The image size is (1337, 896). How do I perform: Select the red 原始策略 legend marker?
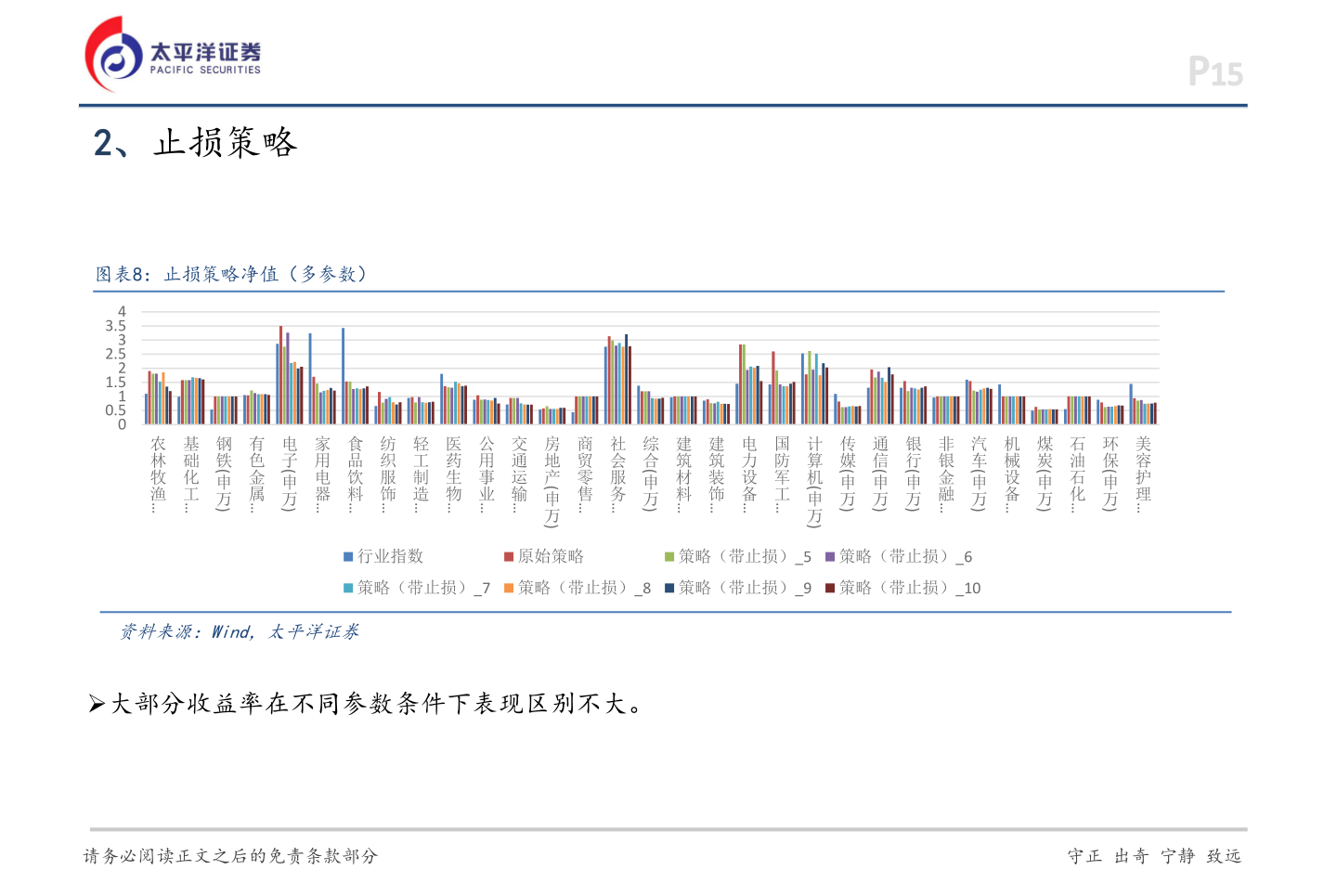[x=507, y=555]
